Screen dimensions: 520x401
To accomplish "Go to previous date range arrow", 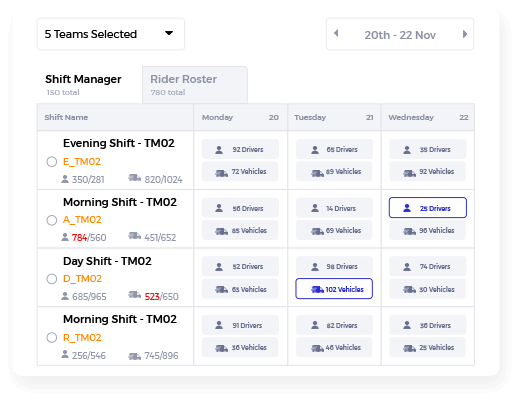I will click(x=336, y=33).
